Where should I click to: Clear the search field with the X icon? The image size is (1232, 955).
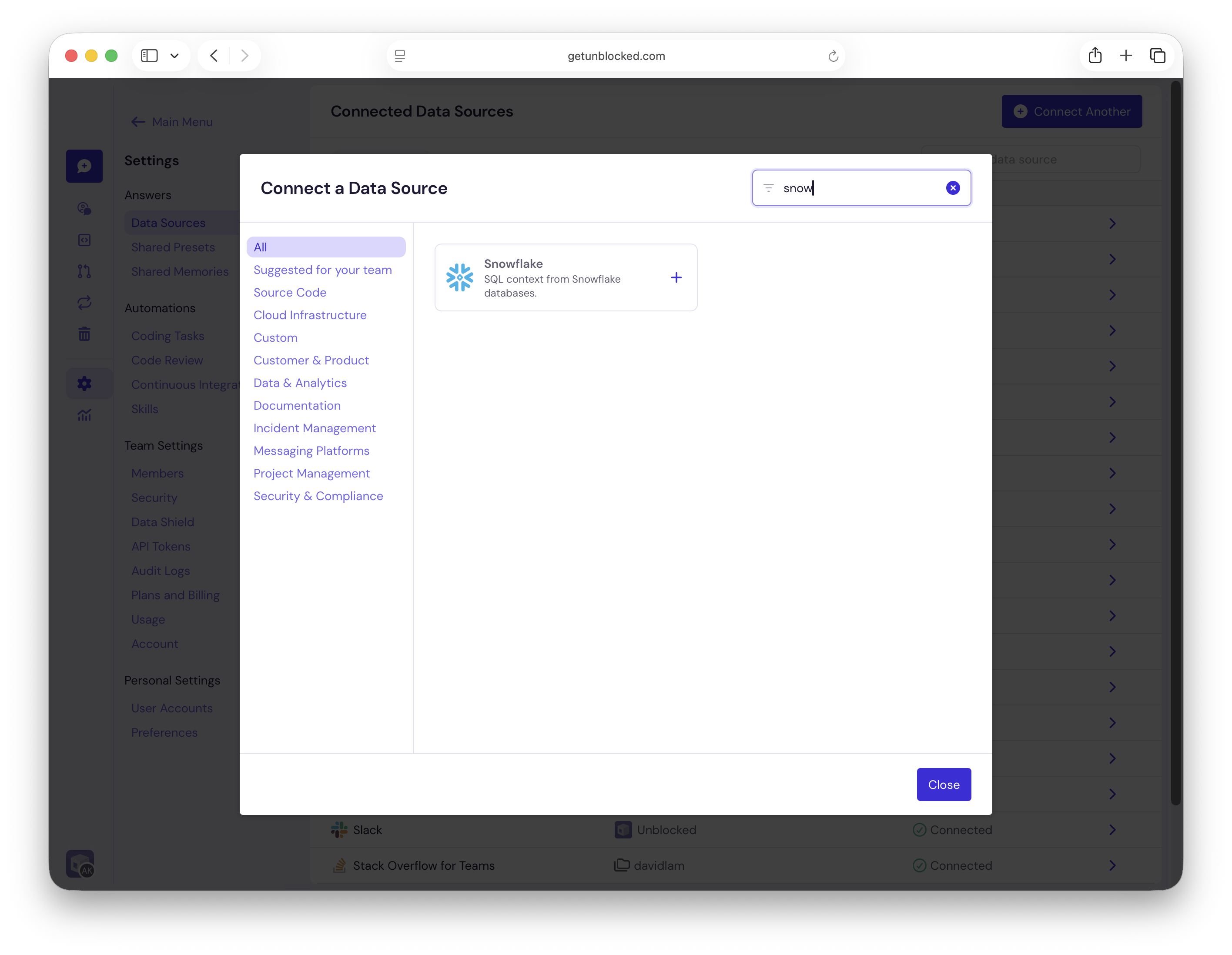[952, 188]
